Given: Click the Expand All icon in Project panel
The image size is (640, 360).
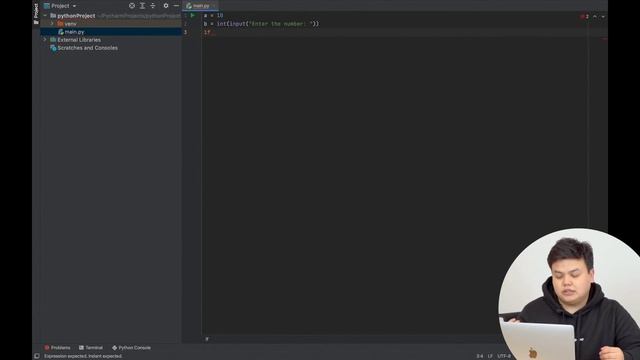Looking at the screenshot, I should click(x=142, y=6).
